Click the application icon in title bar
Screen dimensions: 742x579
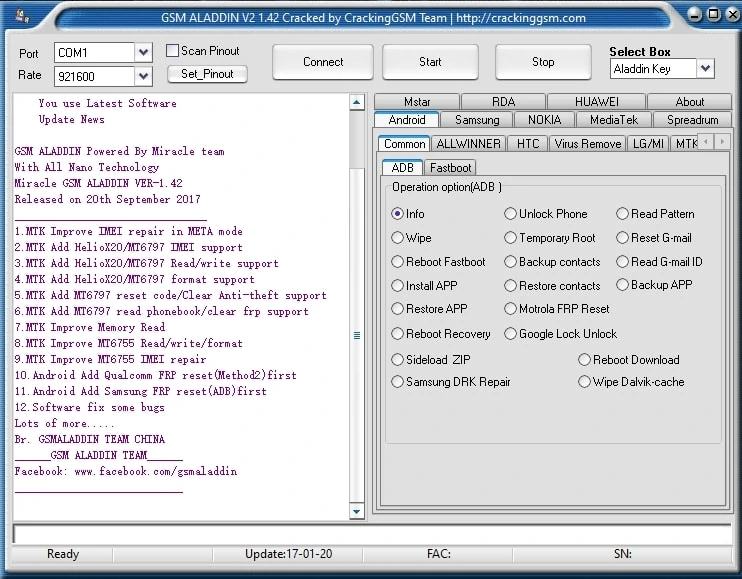(22, 17)
